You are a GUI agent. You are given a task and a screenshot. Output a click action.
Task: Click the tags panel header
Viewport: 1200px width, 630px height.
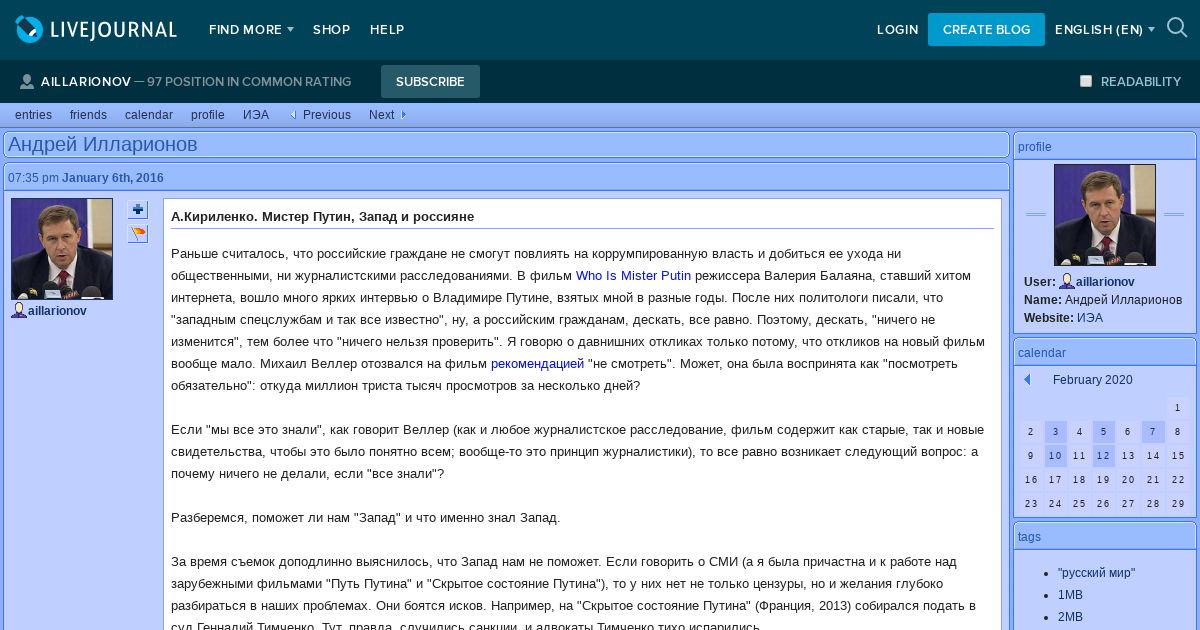[1105, 536]
